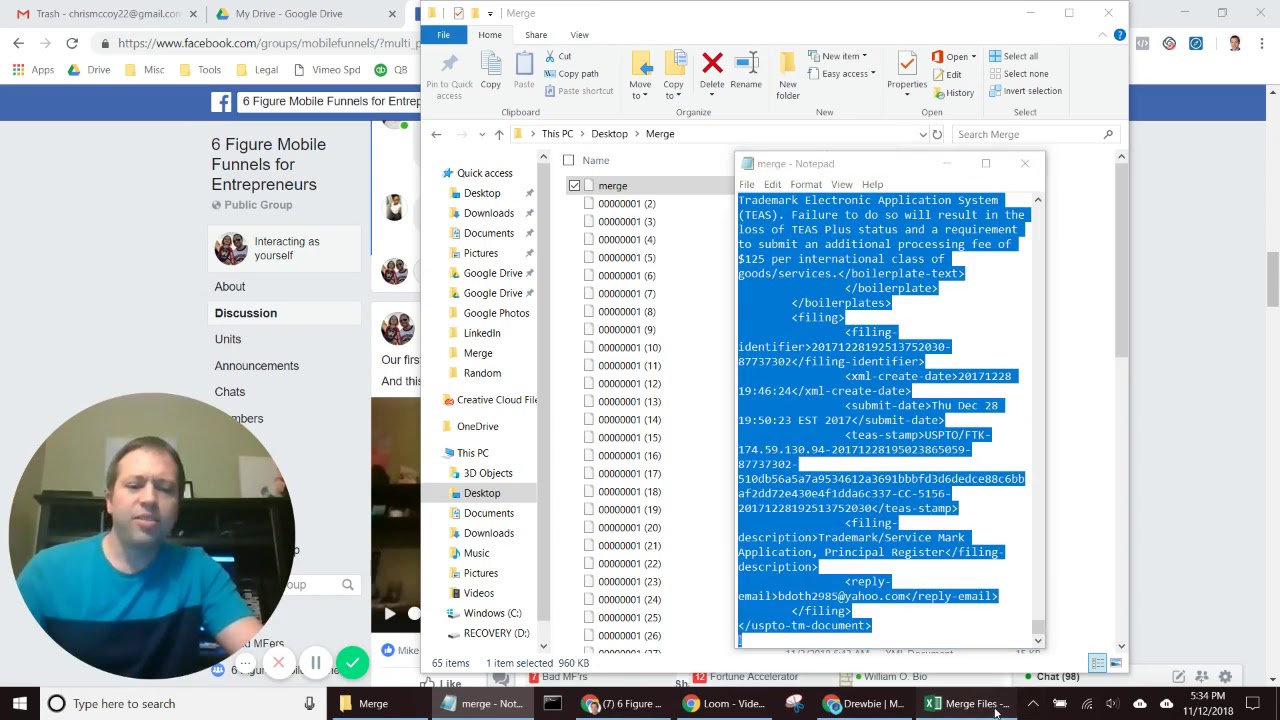Open the Move to dropdown
1280x720 pixels.
[x=640, y=96]
